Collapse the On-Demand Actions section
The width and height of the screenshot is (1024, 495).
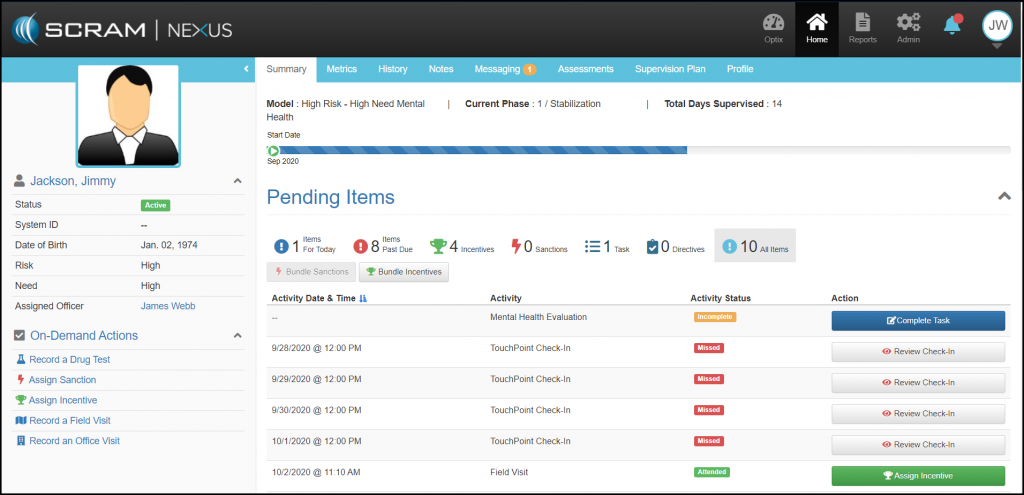(x=237, y=336)
